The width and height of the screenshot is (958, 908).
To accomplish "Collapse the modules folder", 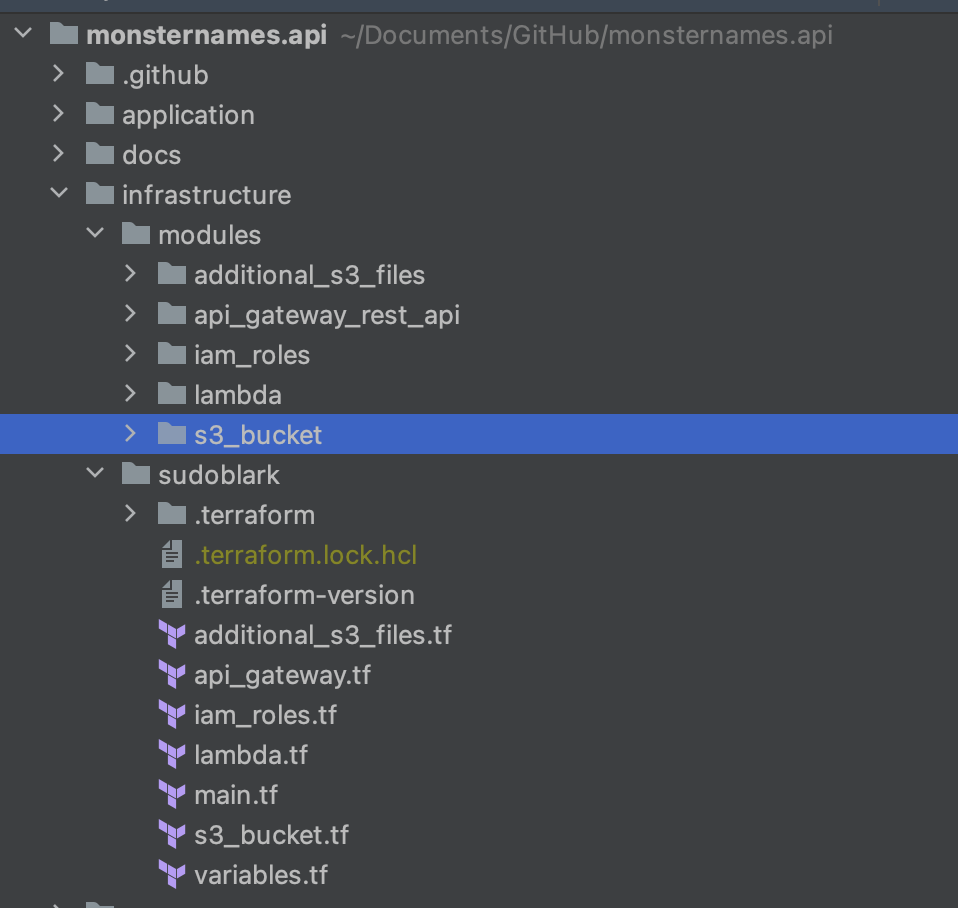I will 94,234.
